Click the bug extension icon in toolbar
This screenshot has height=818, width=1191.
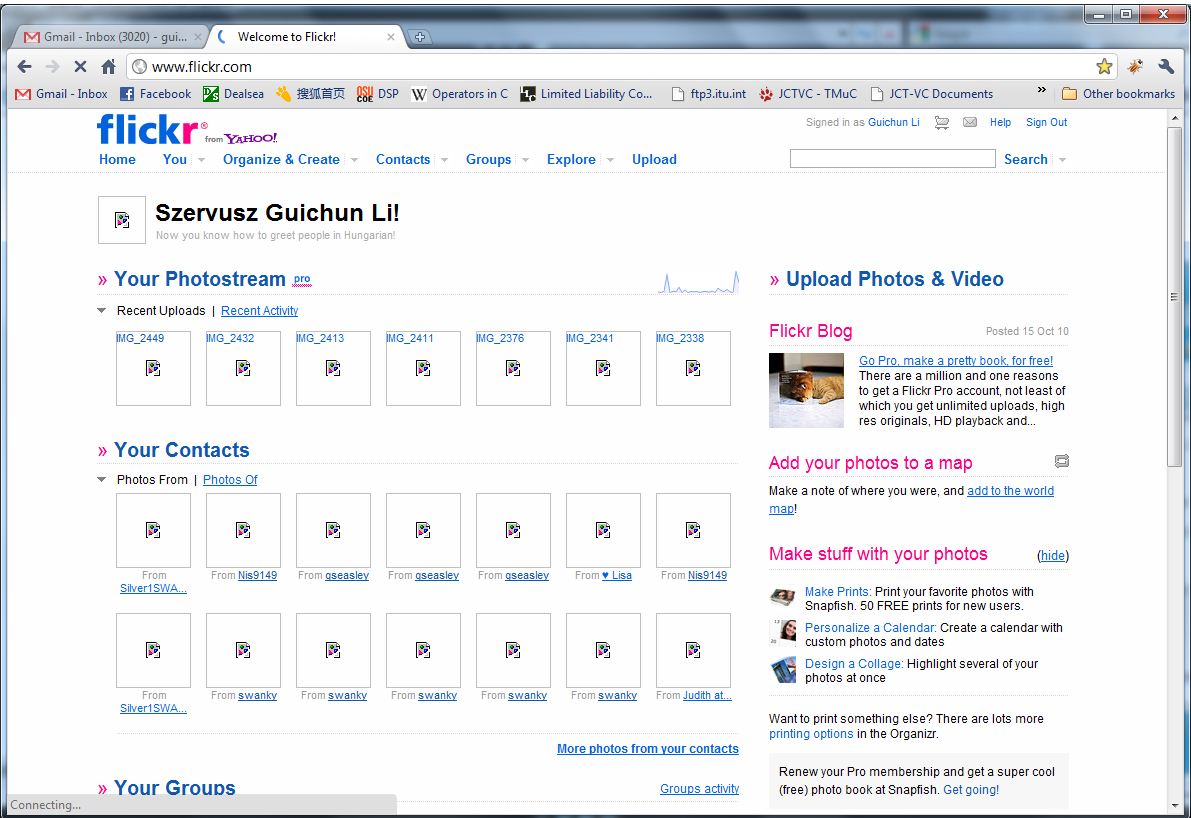pyautogui.click(x=1136, y=67)
